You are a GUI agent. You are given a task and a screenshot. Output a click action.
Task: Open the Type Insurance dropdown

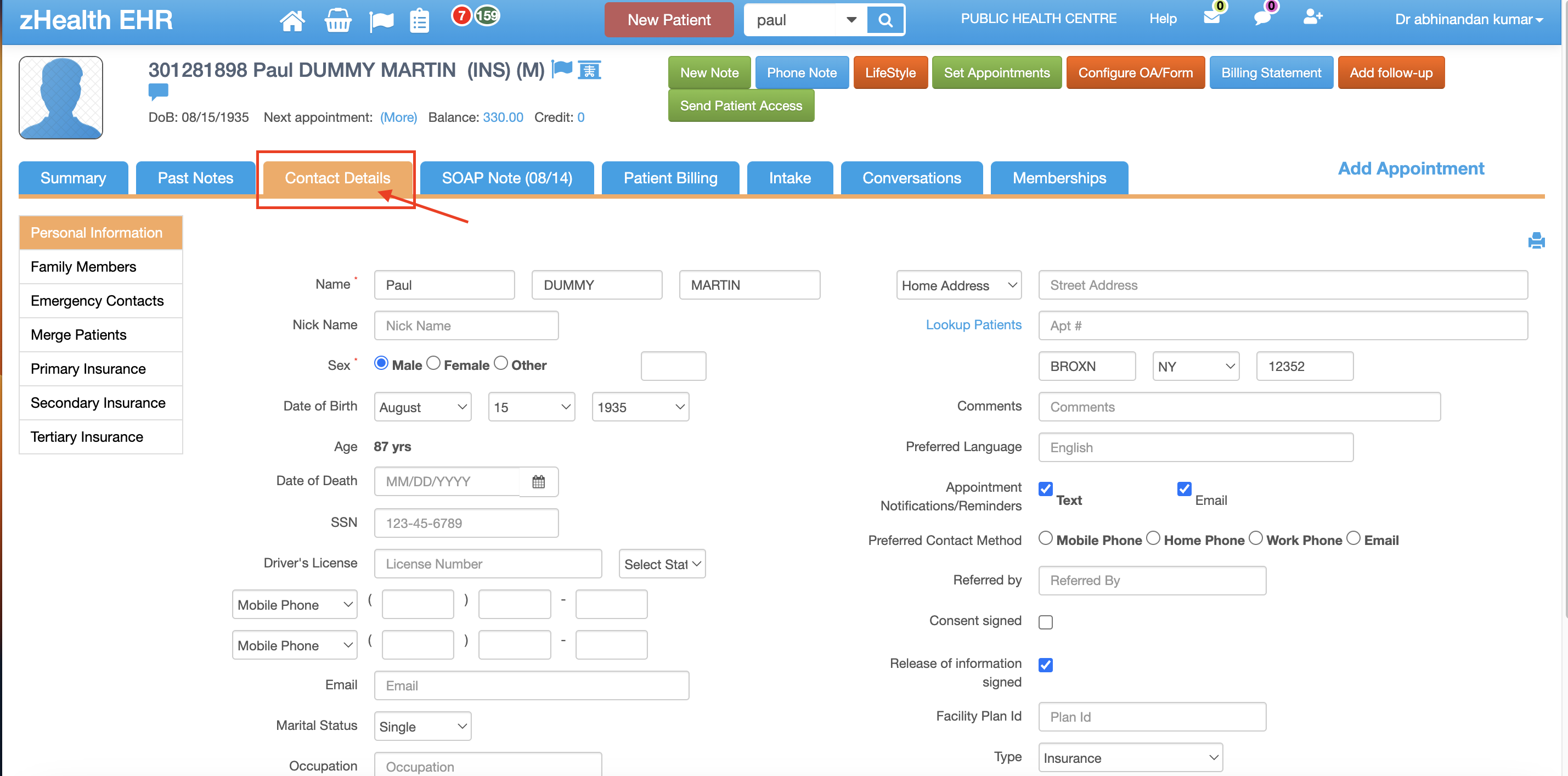pos(1130,758)
